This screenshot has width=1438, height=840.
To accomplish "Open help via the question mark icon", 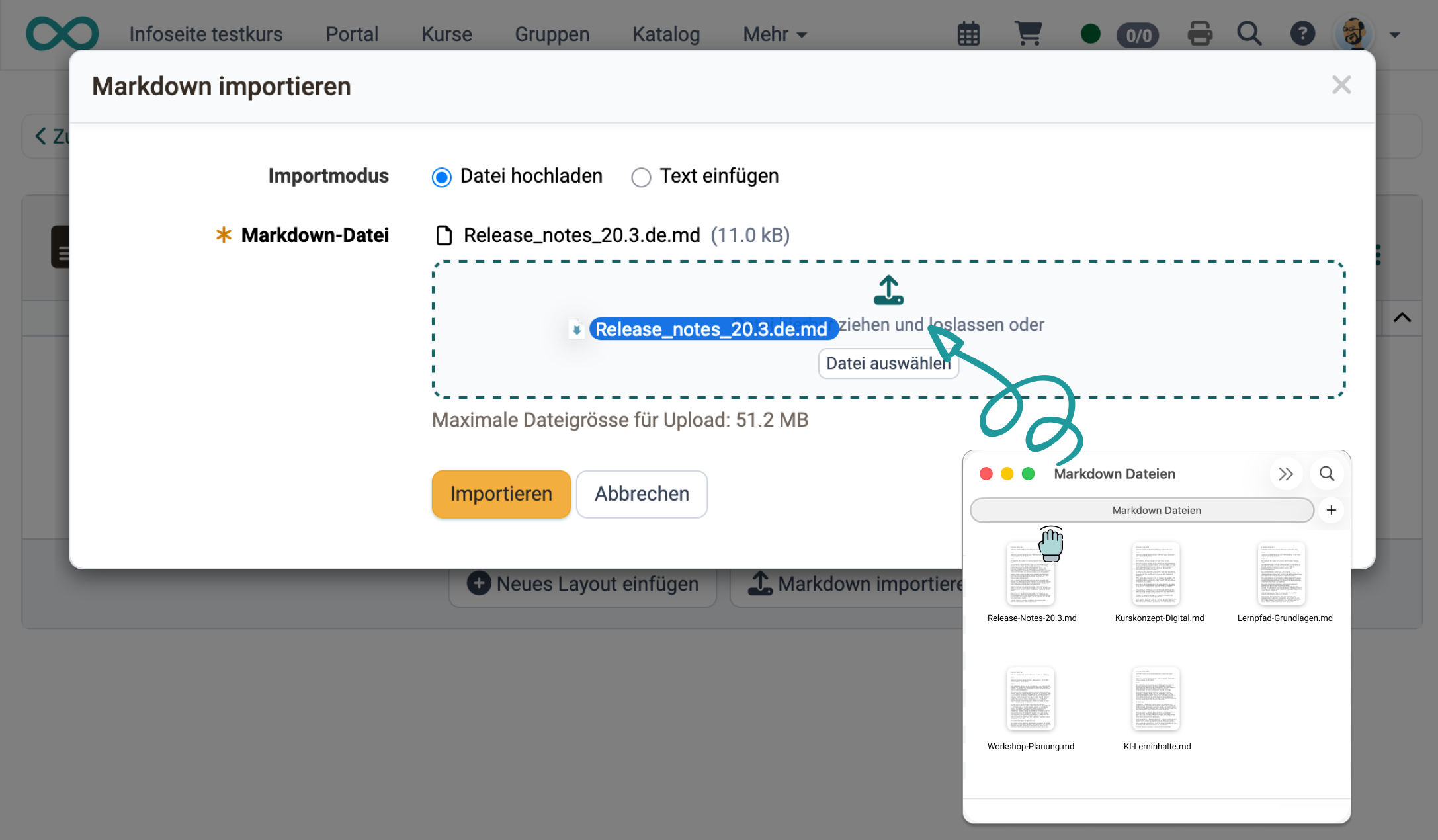I will (x=1302, y=34).
